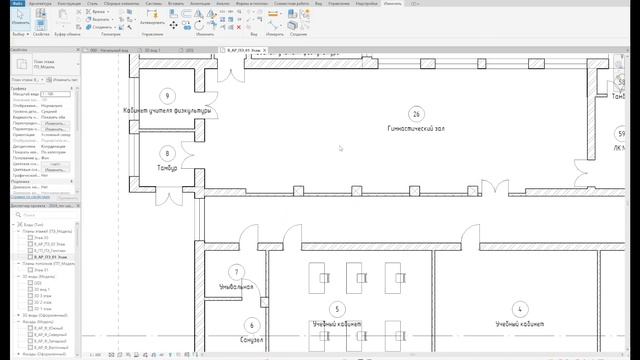This screenshot has height=360, width=640.
Task: Collapse the Графика properties section
Action: 72,88
